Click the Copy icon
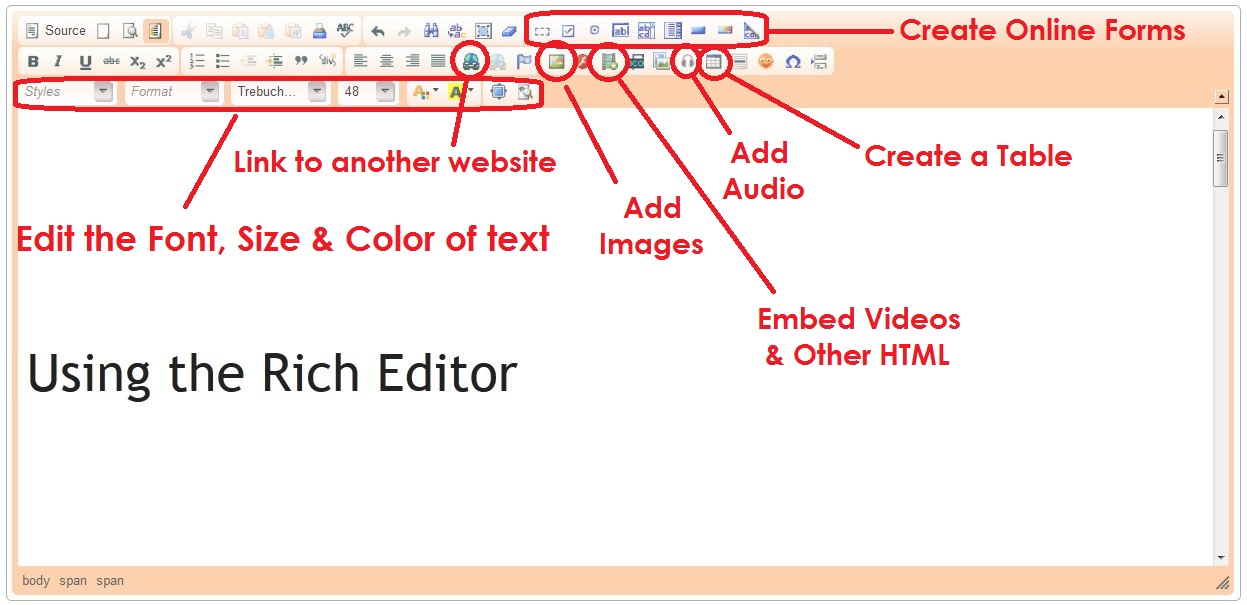The height and width of the screenshot is (605, 1247). point(214,31)
